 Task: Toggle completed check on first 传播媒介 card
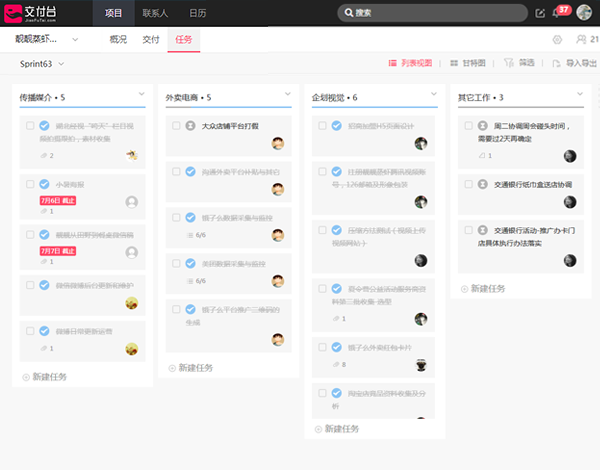point(44,126)
